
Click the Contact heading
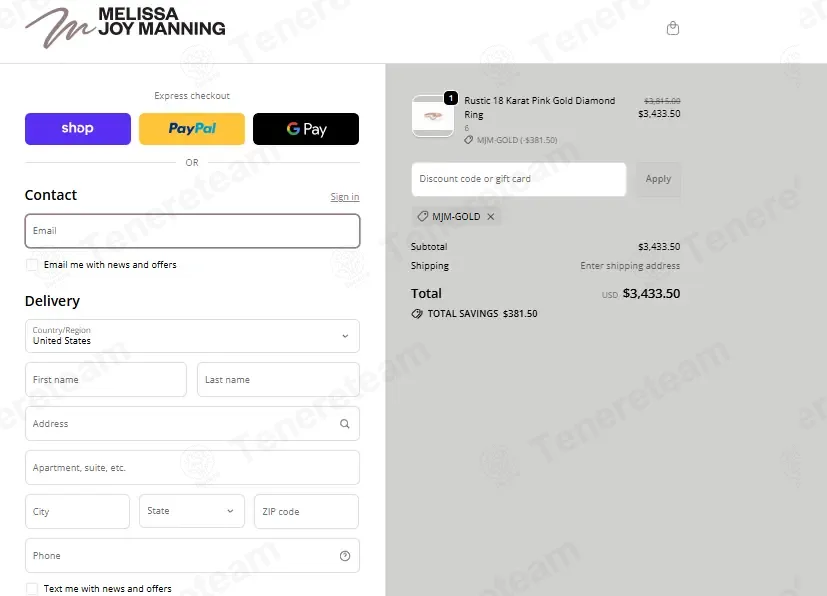(51, 195)
